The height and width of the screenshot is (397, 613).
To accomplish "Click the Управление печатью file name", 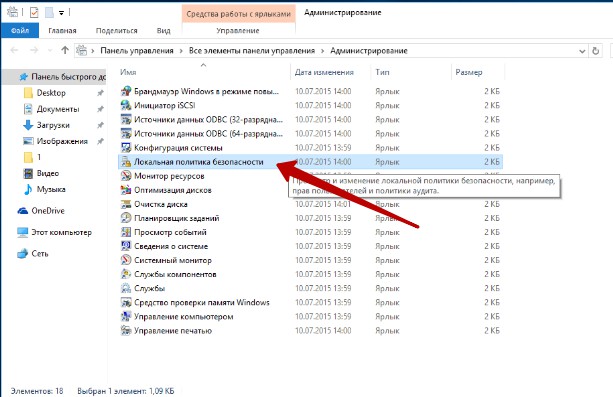I will pos(173,331).
